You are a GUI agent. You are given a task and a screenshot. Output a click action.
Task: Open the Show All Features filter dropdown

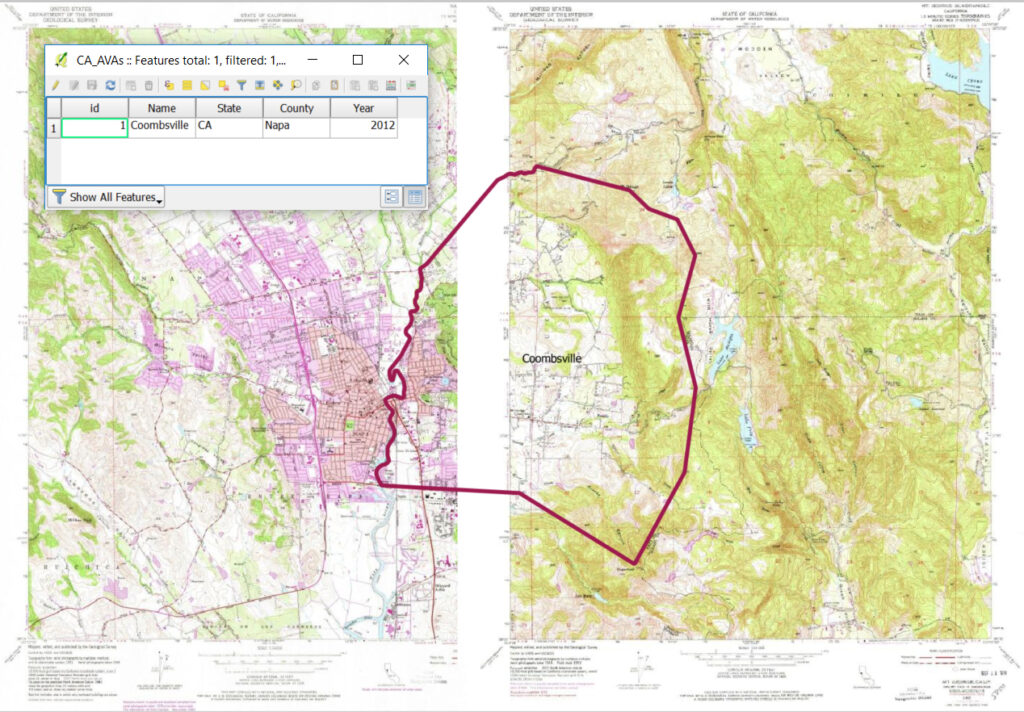(160, 198)
